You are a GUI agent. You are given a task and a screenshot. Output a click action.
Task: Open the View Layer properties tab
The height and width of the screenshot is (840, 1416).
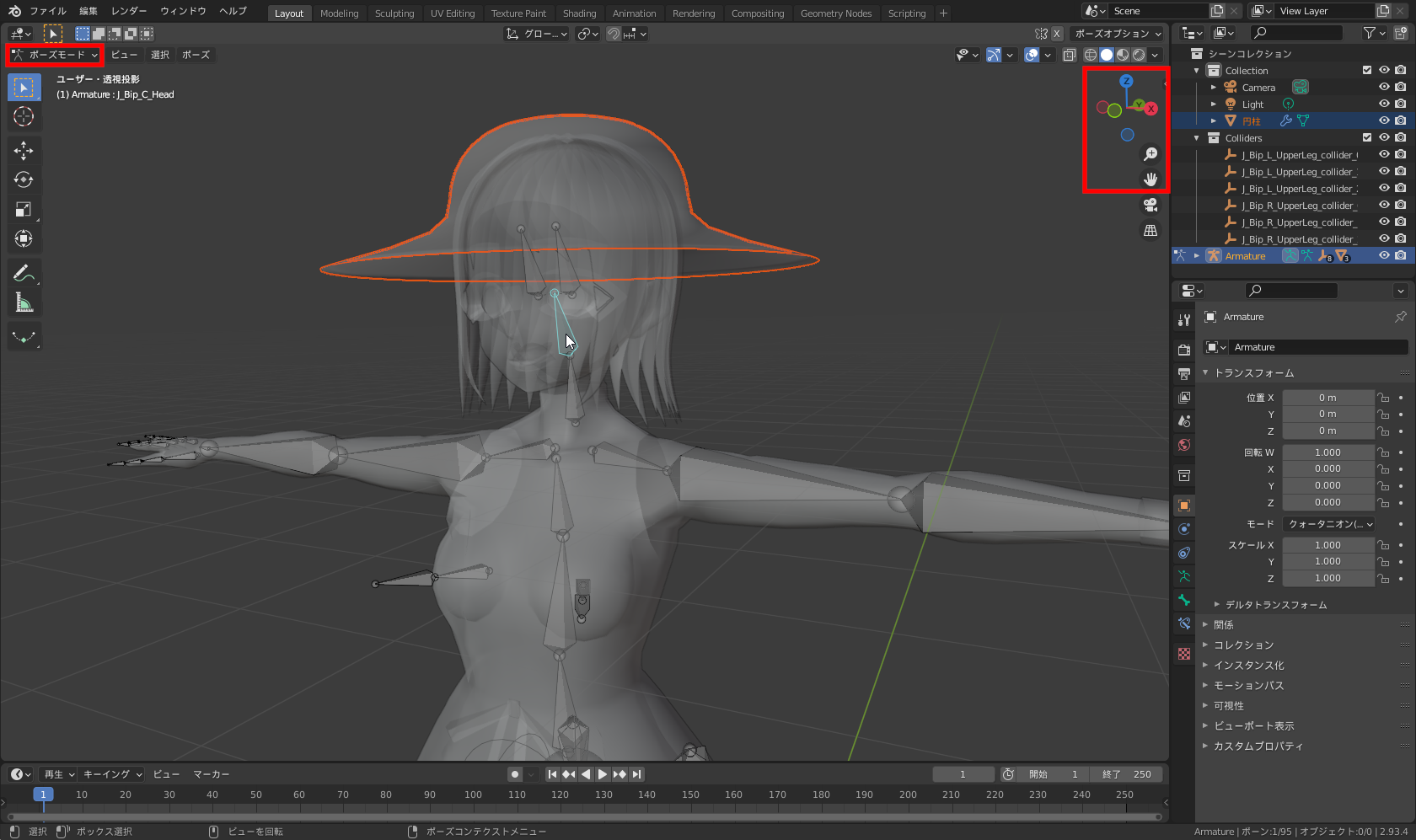coord(1184,397)
